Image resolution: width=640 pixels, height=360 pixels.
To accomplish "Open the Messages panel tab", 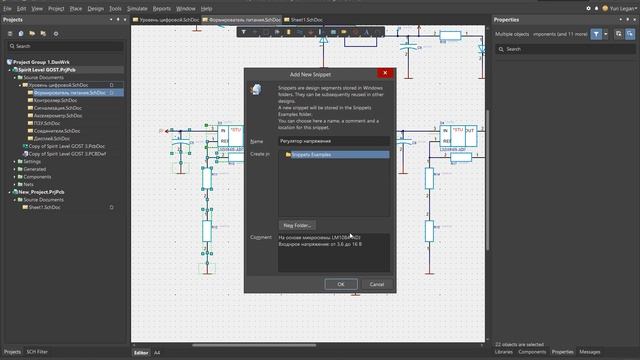I will [589, 352].
